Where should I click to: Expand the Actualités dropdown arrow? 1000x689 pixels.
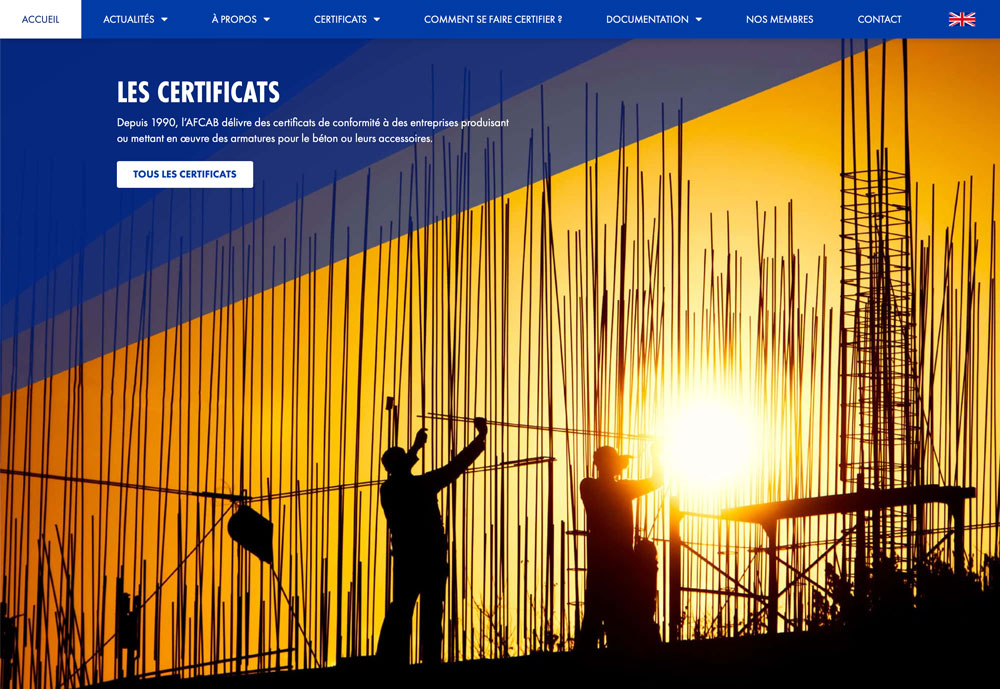165,20
